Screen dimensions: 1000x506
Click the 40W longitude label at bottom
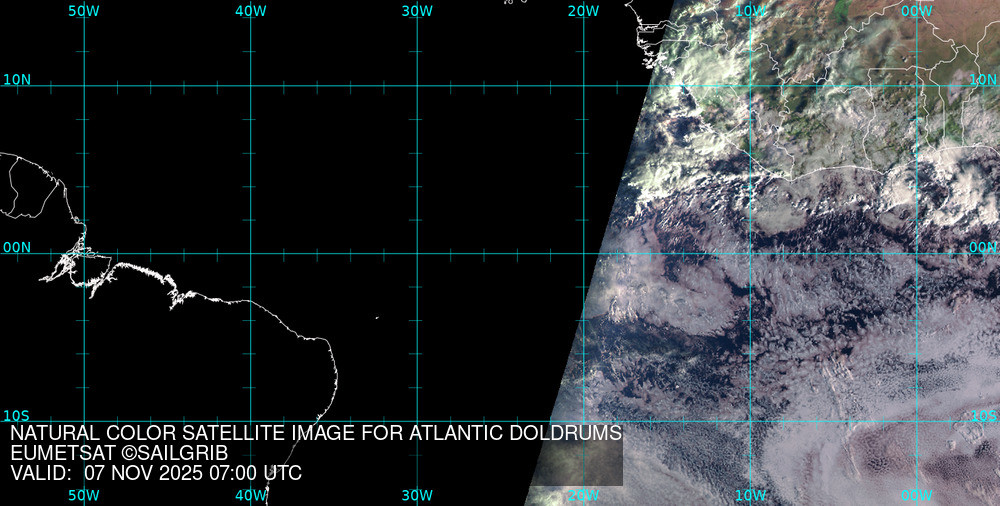(250, 495)
